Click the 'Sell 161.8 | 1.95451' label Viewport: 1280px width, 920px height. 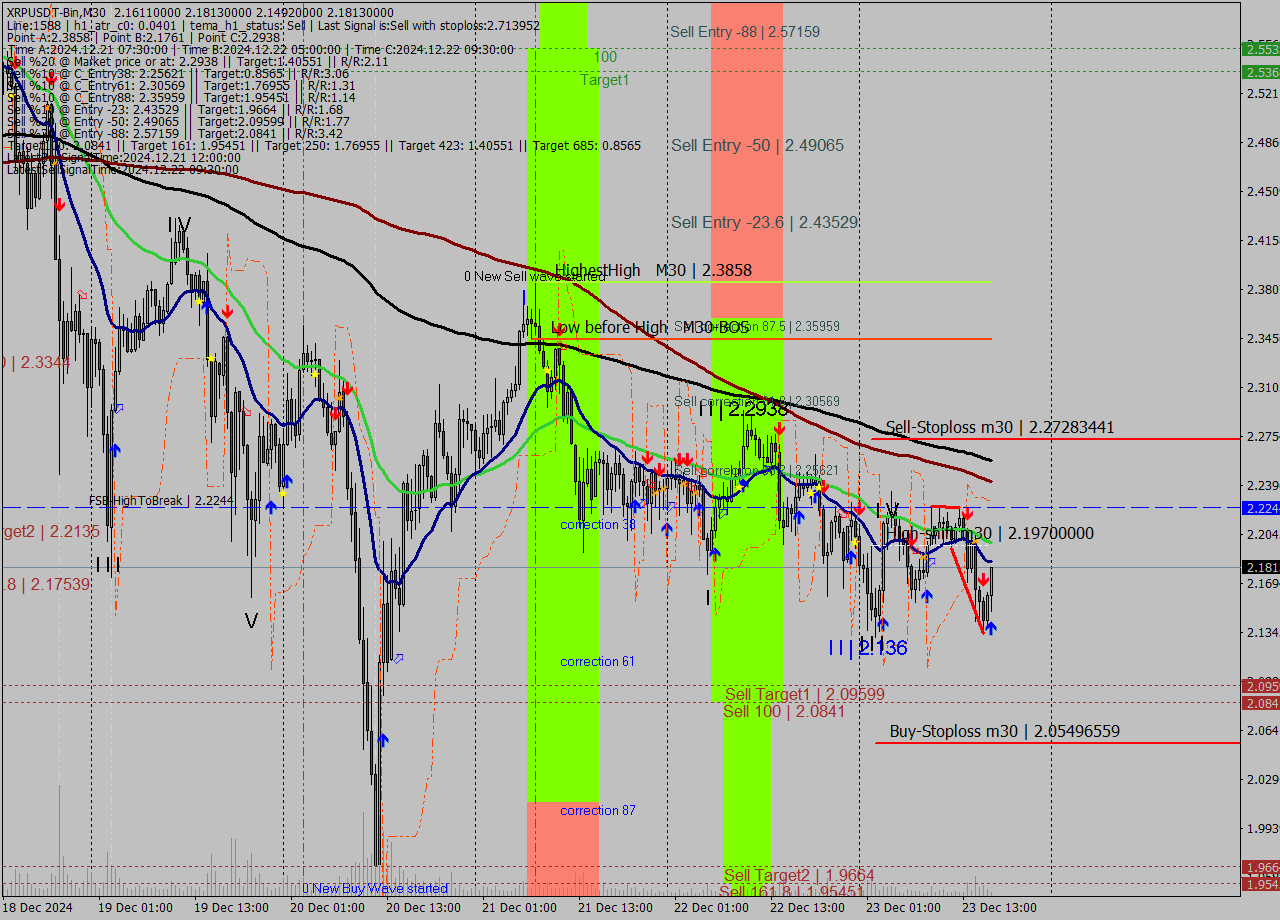[791, 891]
